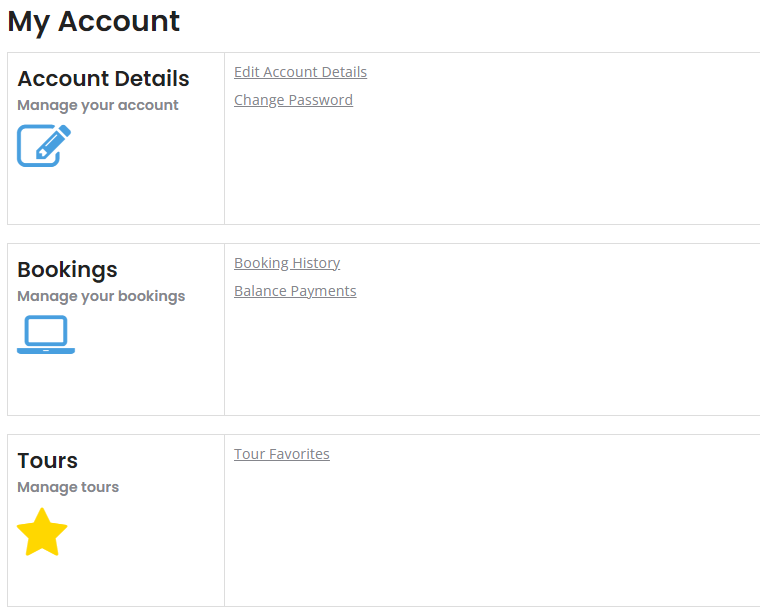Click the blue pencil edit icon
Viewport: 760px width, 609px height.
click(x=44, y=145)
